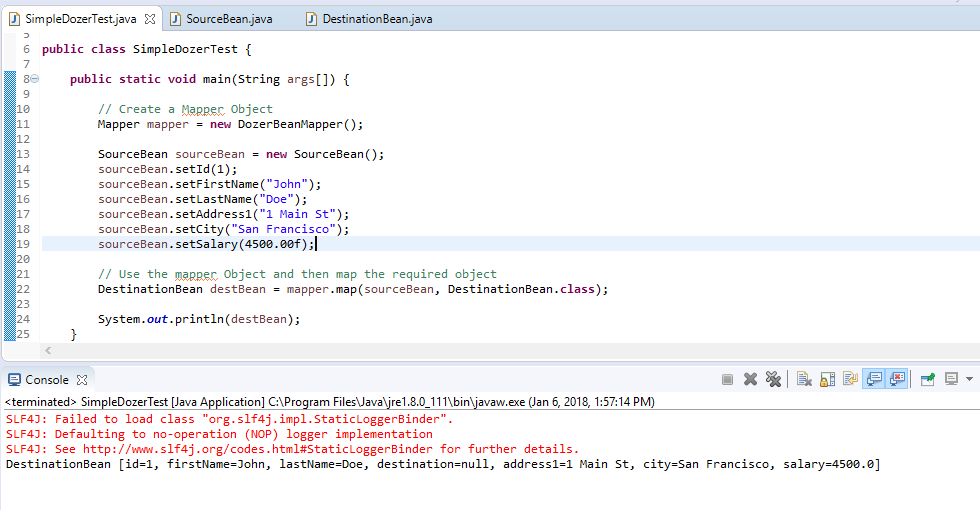Toggle Word Wrap in the console
Image resolution: width=980 pixels, height=512 pixels.
click(x=850, y=379)
